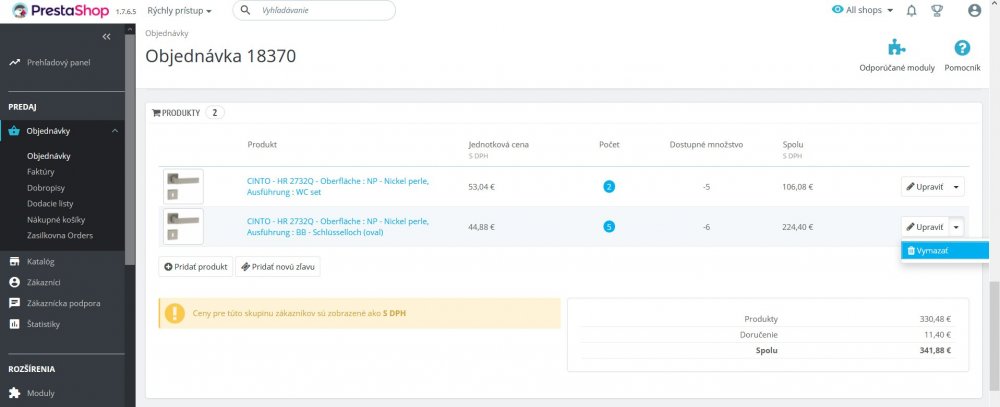Click the Pomocník help icon

click(x=962, y=48)
